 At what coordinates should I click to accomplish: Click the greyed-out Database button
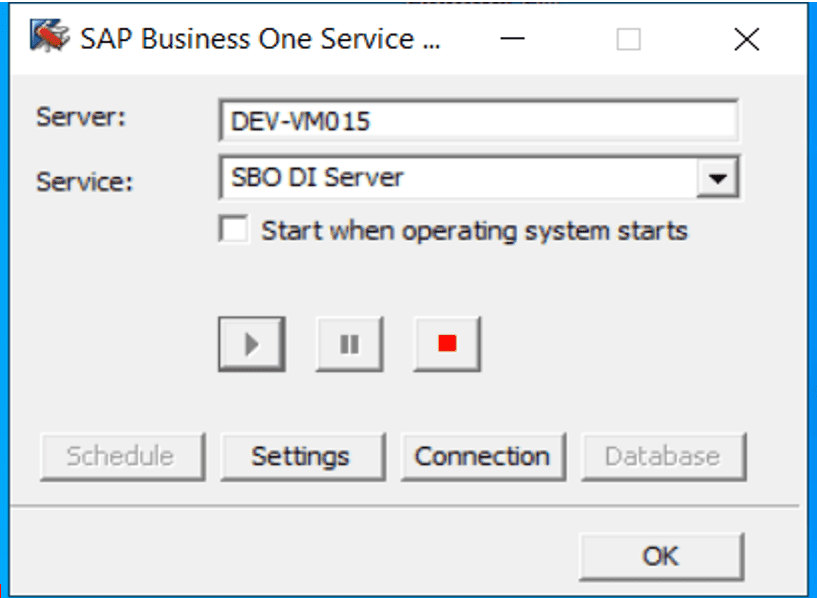point(662,457)
